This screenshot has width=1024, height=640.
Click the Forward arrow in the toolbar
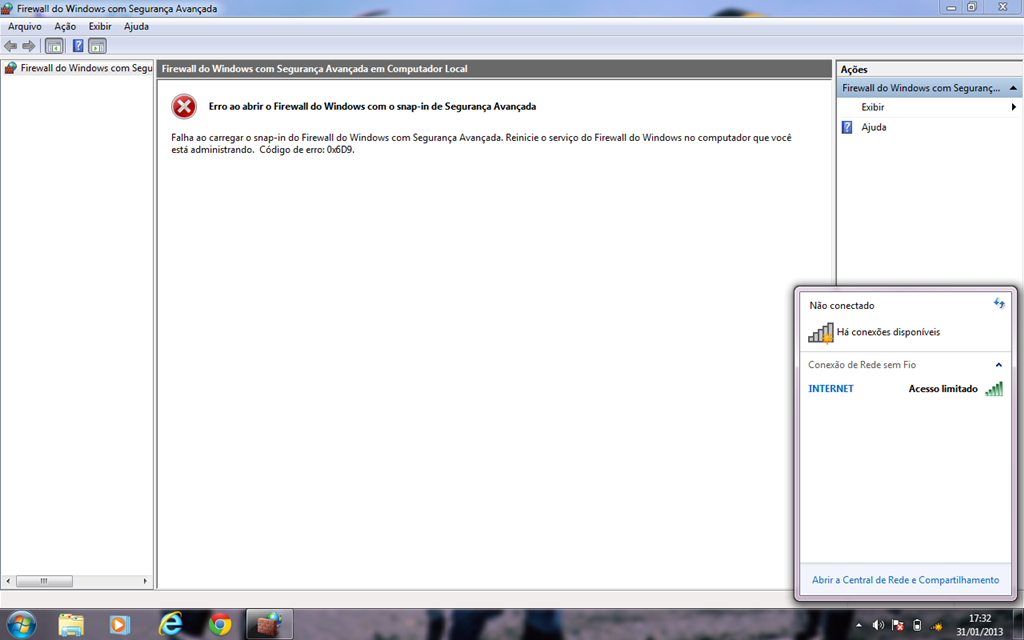29,46
